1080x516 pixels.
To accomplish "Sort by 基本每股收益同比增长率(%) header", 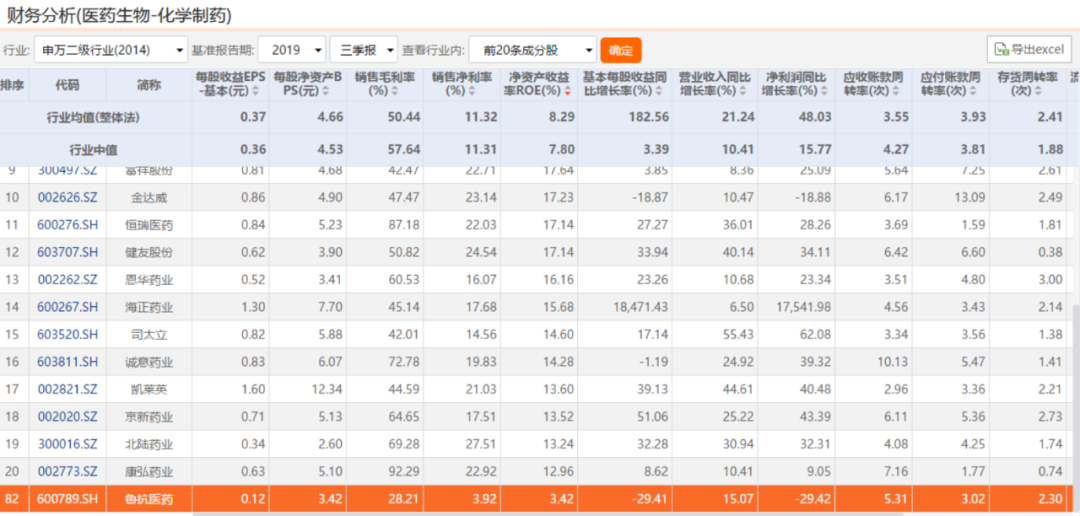I will tap(625, 85).
